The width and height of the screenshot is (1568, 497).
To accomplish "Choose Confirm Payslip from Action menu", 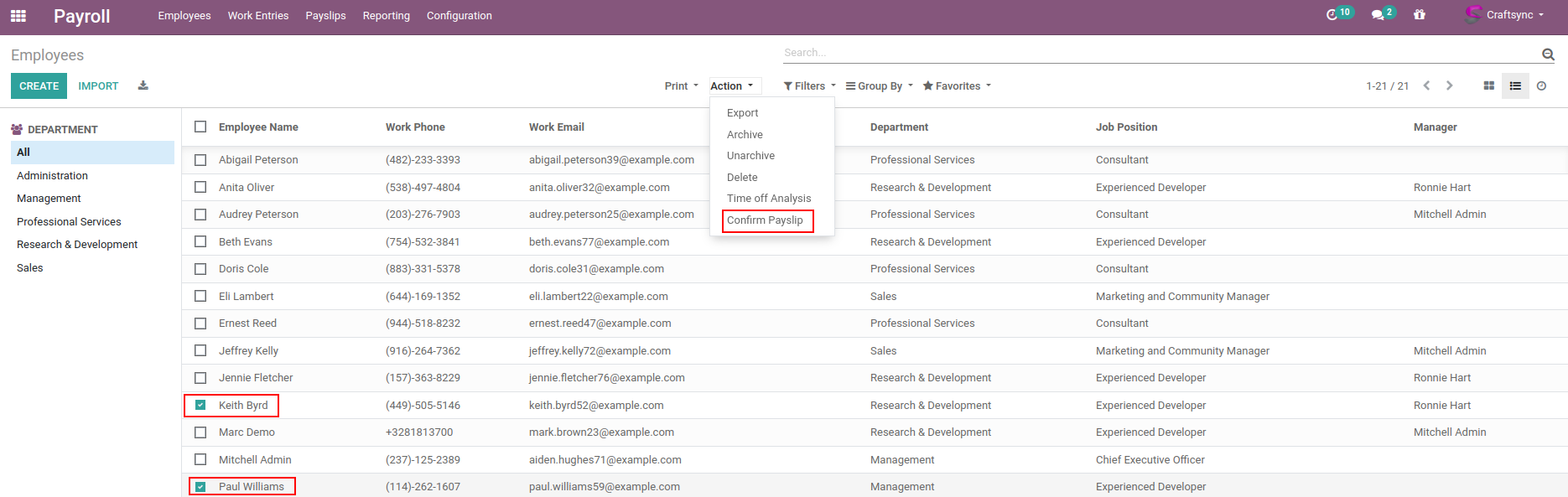I will (765, 220).
